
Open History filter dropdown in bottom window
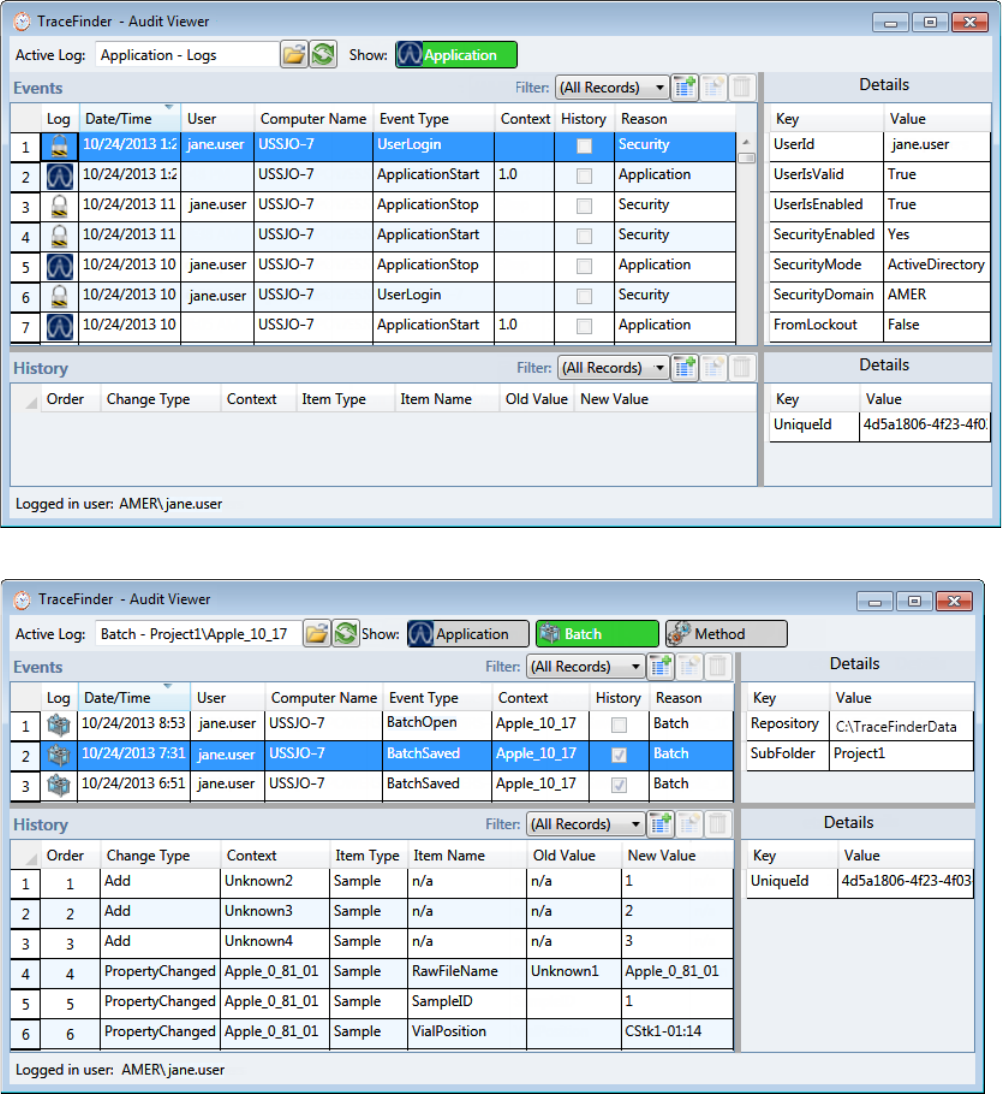585,824
